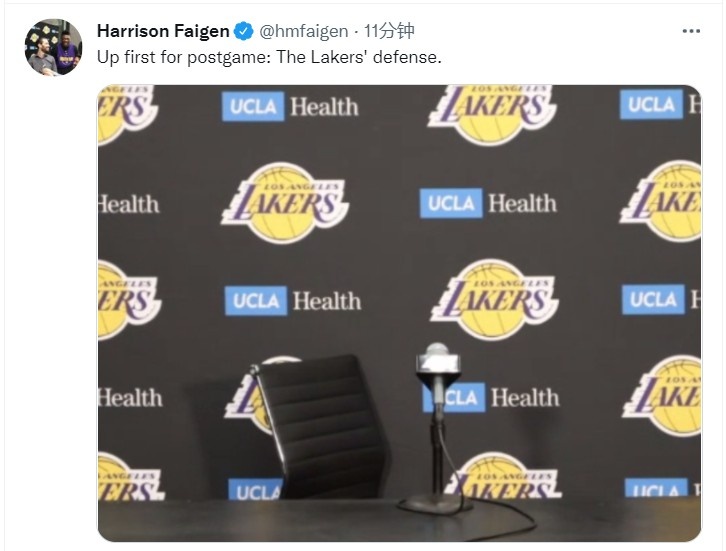Click the Lakers logo directly above the microphone
Screen dimensions: 726x551
[x=494, y=299]
